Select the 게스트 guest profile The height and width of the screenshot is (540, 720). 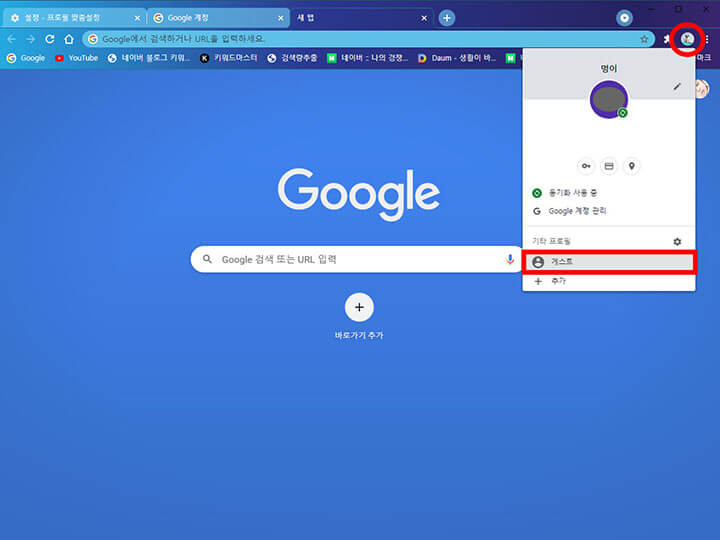(609, 262)
